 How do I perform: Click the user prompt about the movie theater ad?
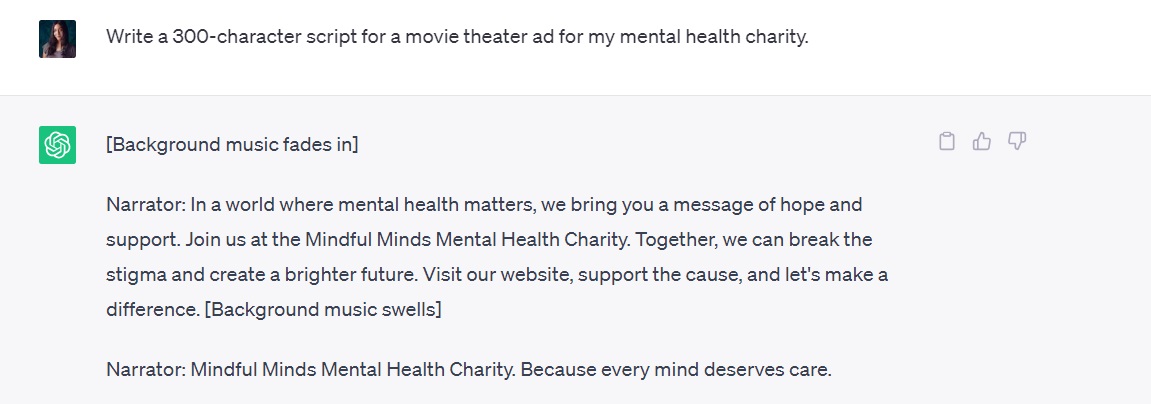pos(457,37)
